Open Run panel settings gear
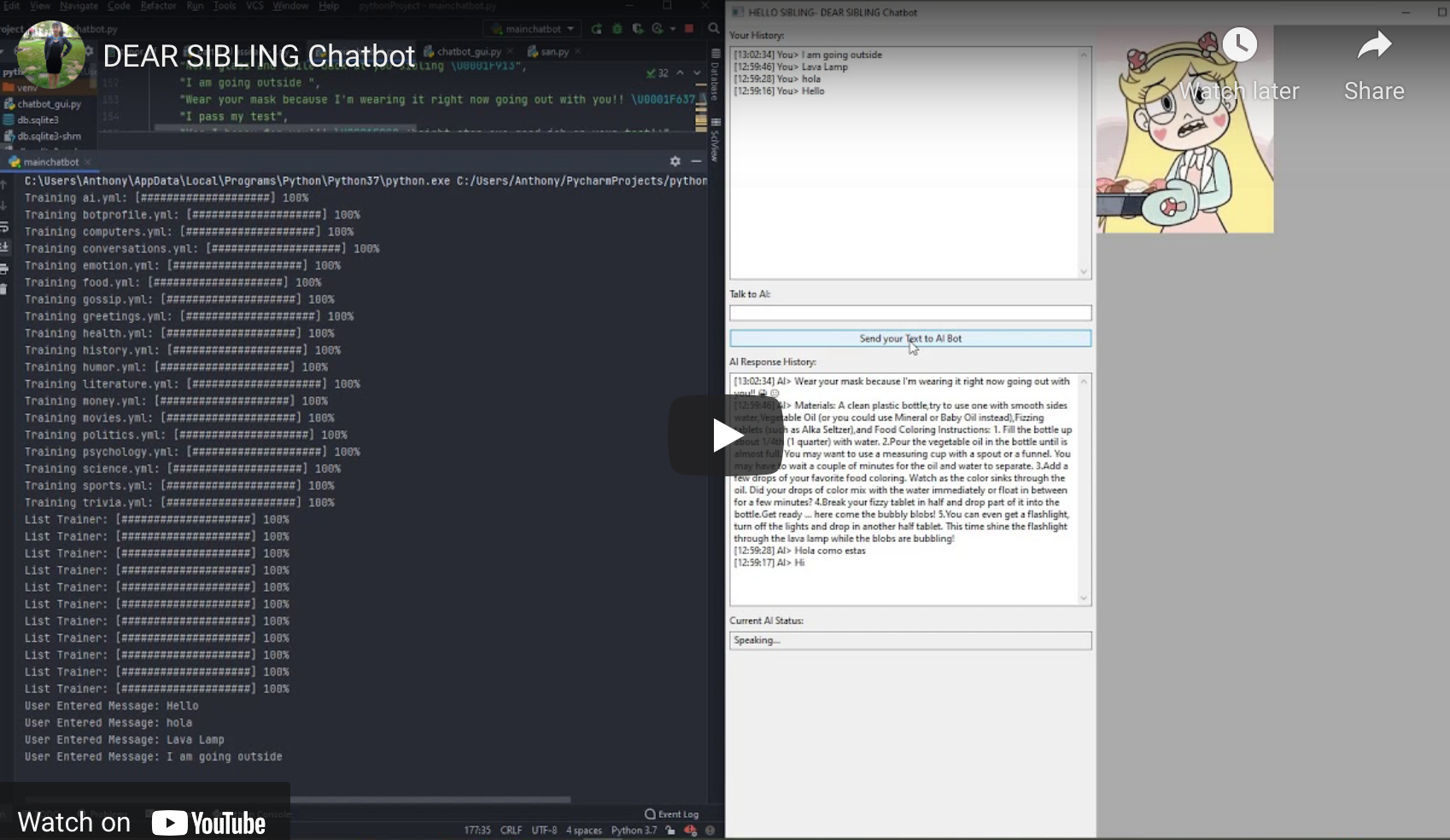Screen dimensions: 1450x840 [x=675, y=161]
